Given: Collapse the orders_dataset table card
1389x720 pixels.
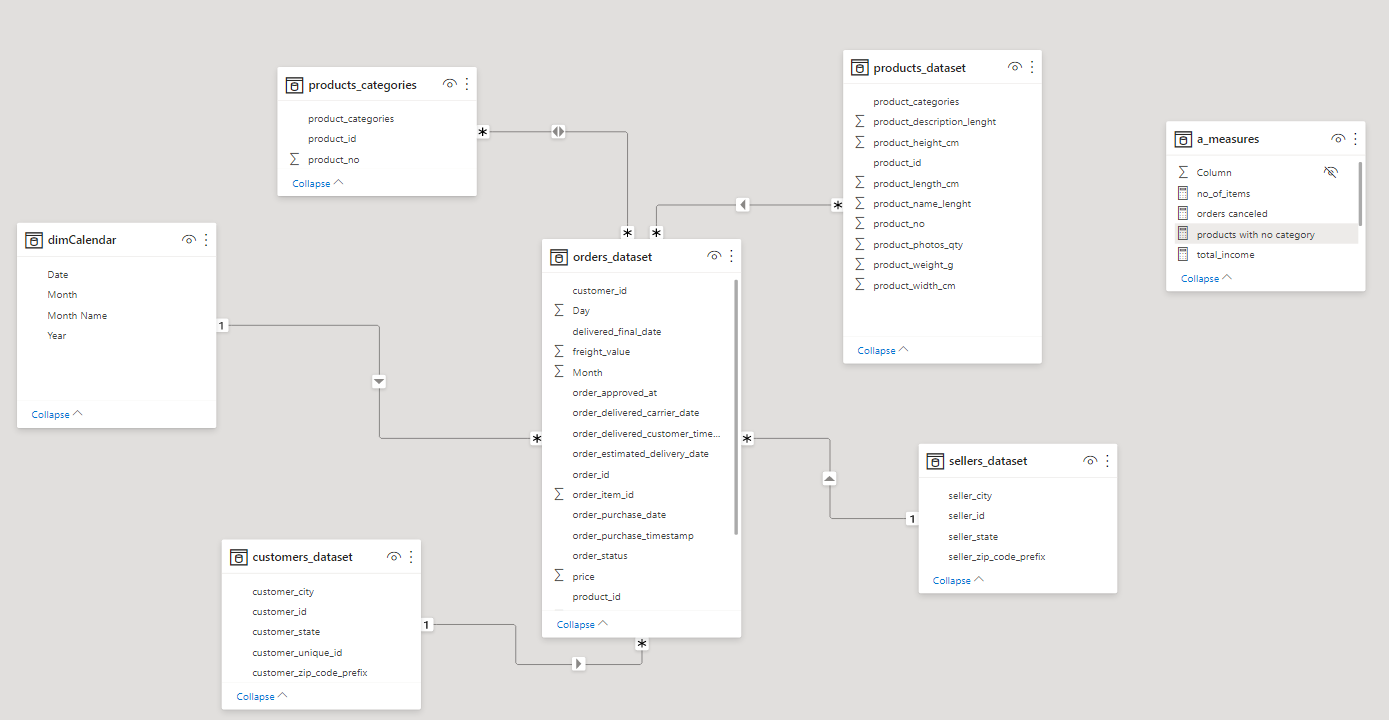Looking at the screenshot, I should click(x=582, y=624).
